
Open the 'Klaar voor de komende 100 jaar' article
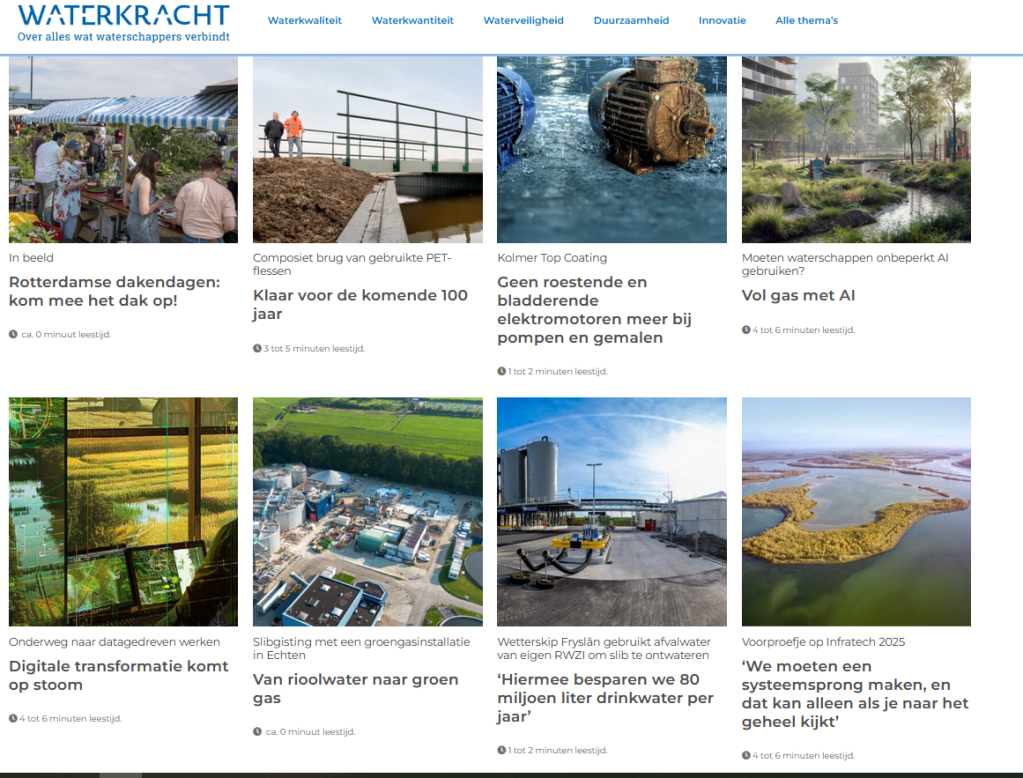pyautogui.click(x=360, y=304)
